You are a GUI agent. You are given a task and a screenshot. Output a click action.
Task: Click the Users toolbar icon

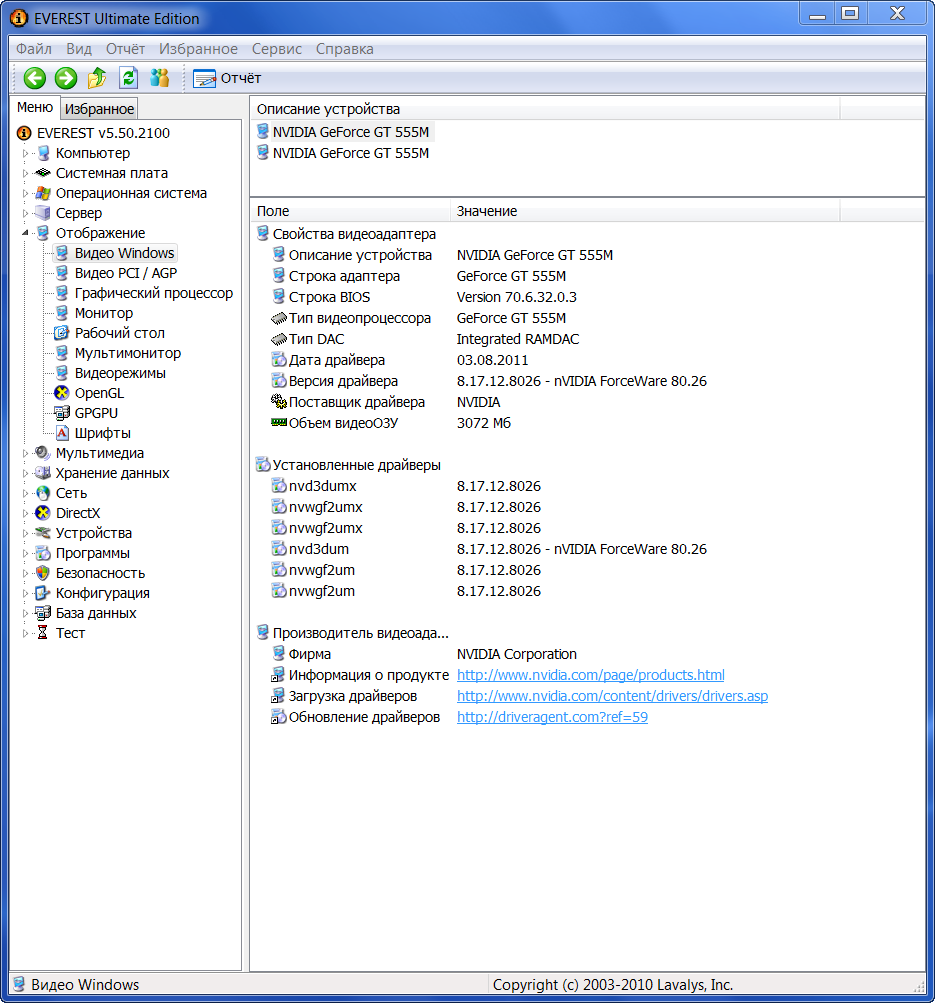click(159, 78)
